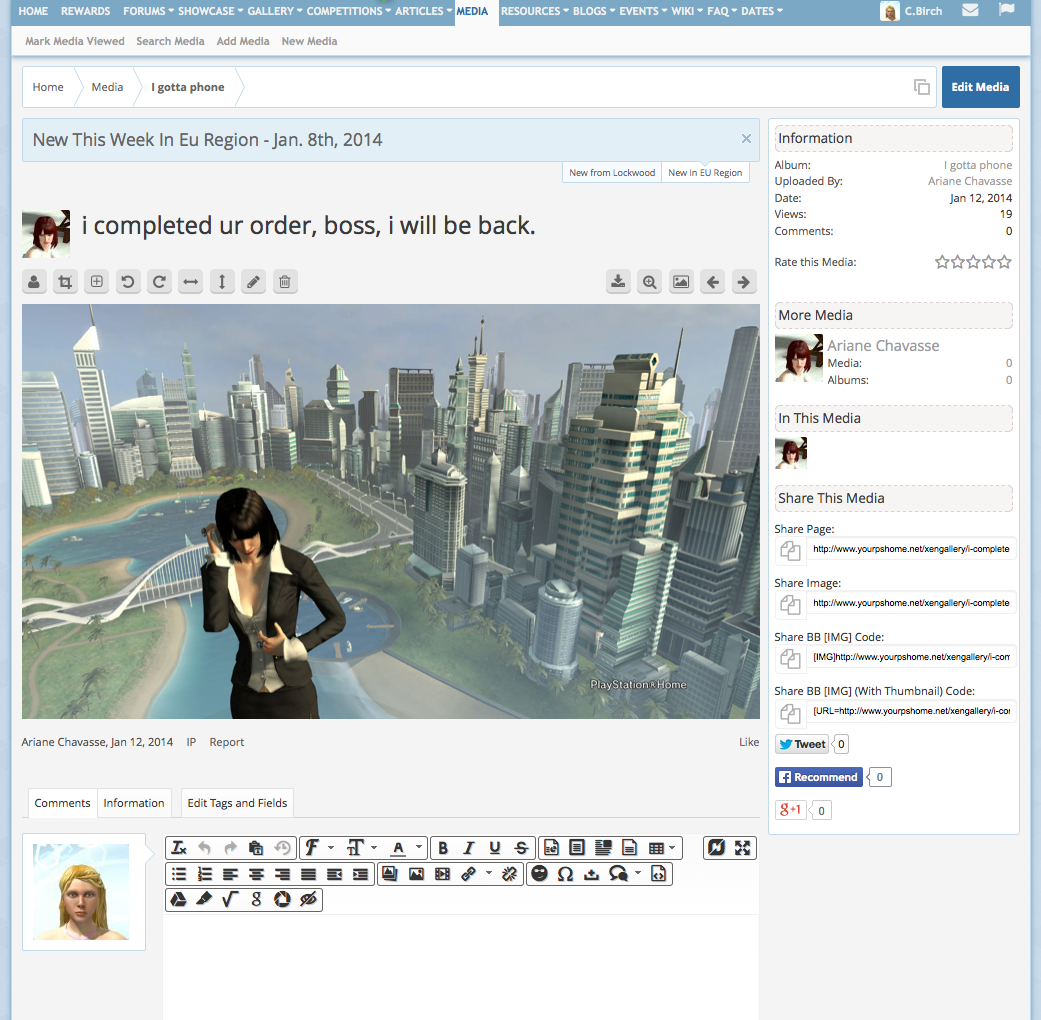Toggle ordered numbered list

click(204, 874)
